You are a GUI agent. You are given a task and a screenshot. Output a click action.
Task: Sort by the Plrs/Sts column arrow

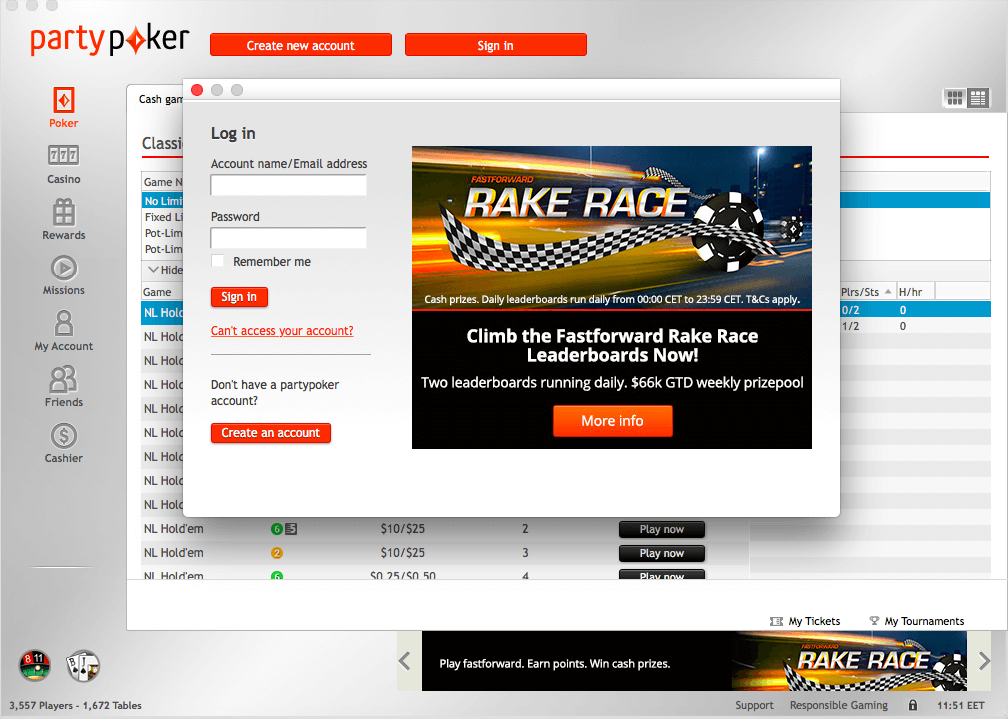pos(888,291)
